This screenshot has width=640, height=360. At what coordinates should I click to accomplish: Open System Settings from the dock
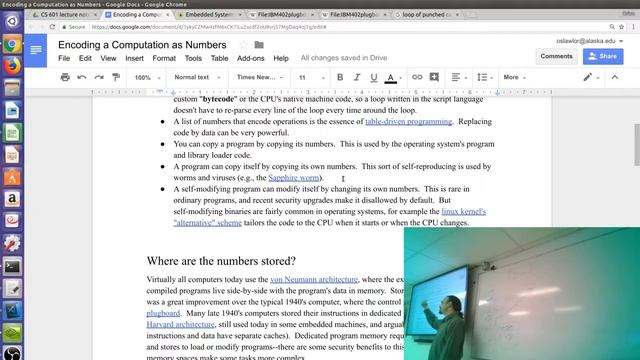(12, 244)
